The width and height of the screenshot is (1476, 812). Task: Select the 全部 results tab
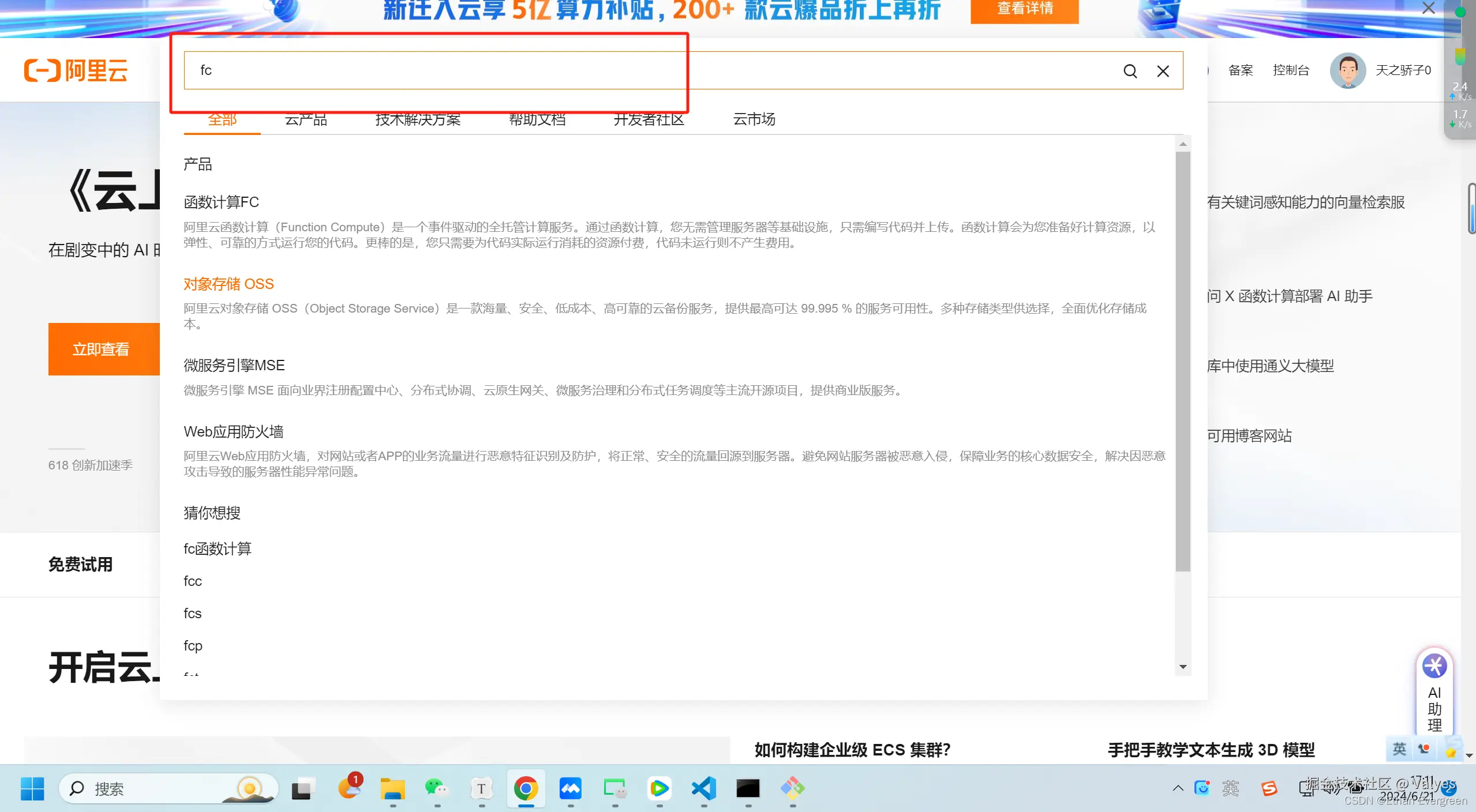222,119
